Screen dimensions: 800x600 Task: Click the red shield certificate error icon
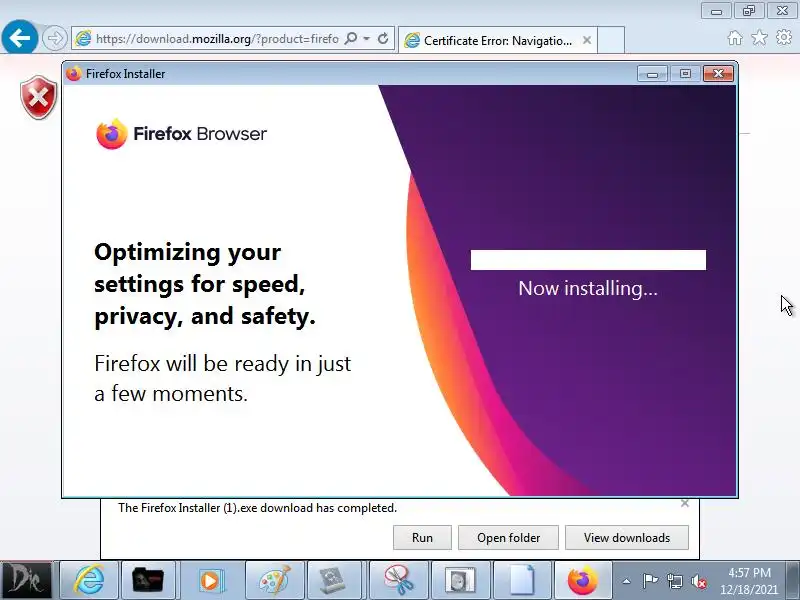pos(38,97)
